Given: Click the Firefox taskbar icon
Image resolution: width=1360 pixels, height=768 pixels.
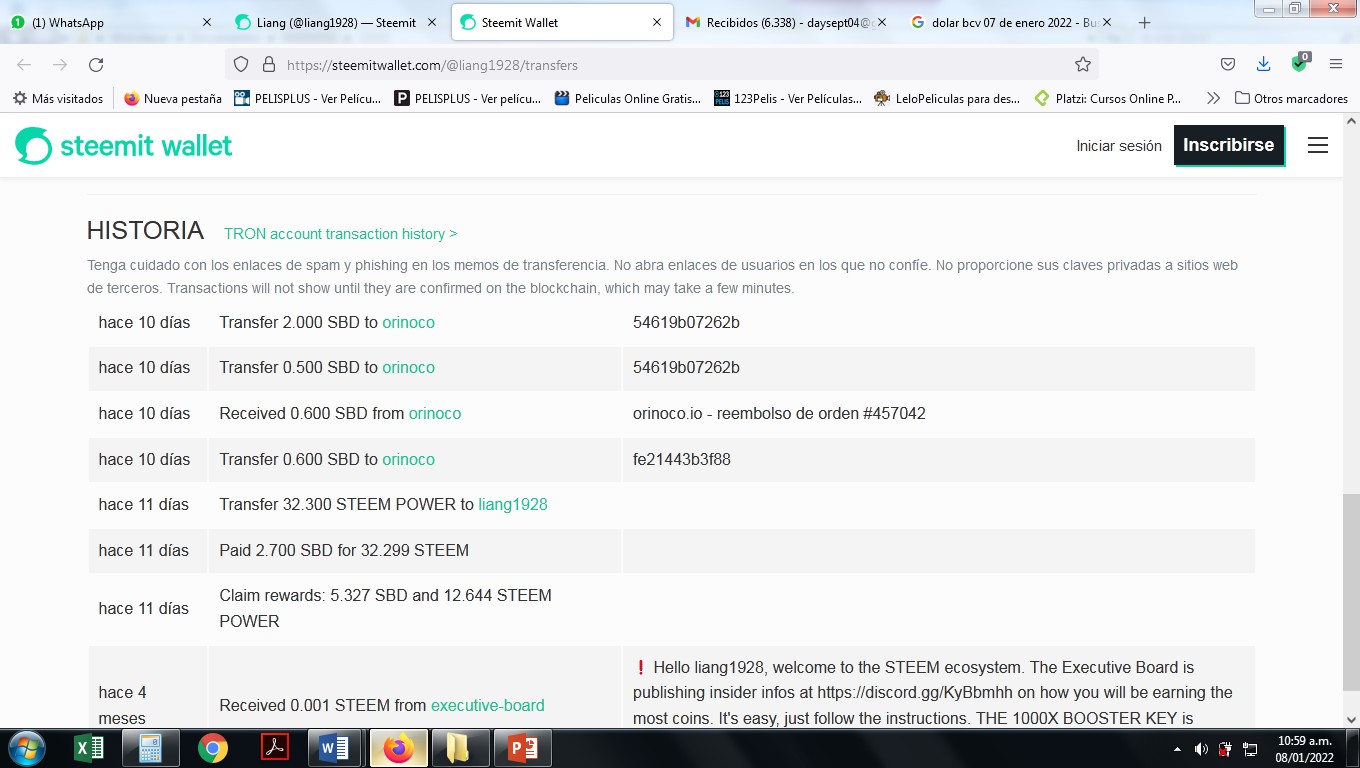Looking at the screenshot, I should [x=398, y=748].
